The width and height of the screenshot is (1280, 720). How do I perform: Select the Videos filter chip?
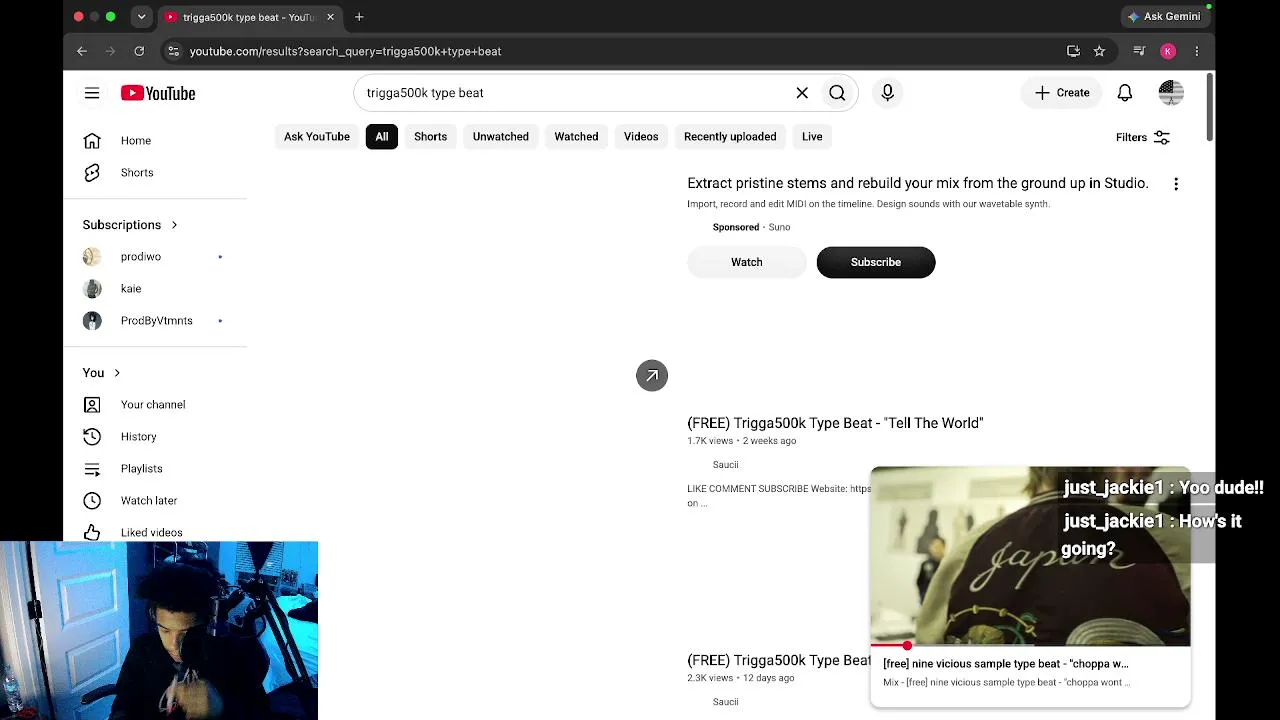tap(641, 137)
